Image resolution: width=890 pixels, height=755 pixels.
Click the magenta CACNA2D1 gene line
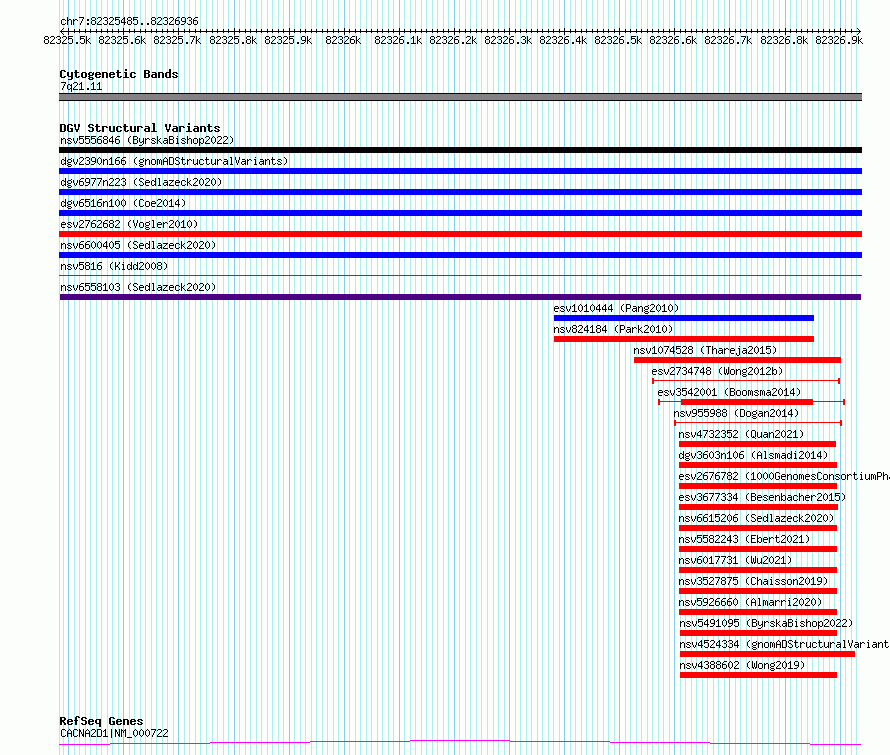tap(460, 743)
